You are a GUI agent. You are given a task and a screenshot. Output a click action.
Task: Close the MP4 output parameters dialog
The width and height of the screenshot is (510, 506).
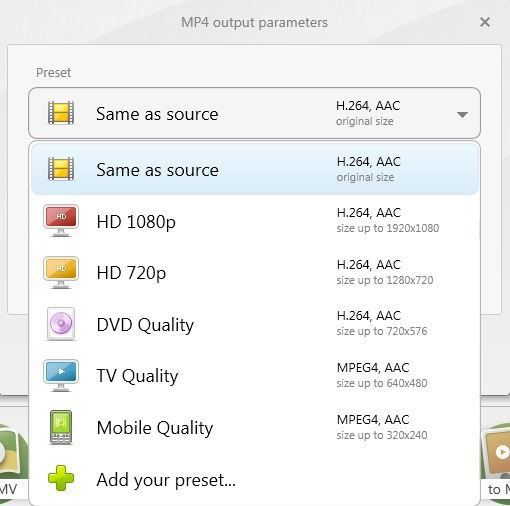pyautogui.click(x=485, y=22)
